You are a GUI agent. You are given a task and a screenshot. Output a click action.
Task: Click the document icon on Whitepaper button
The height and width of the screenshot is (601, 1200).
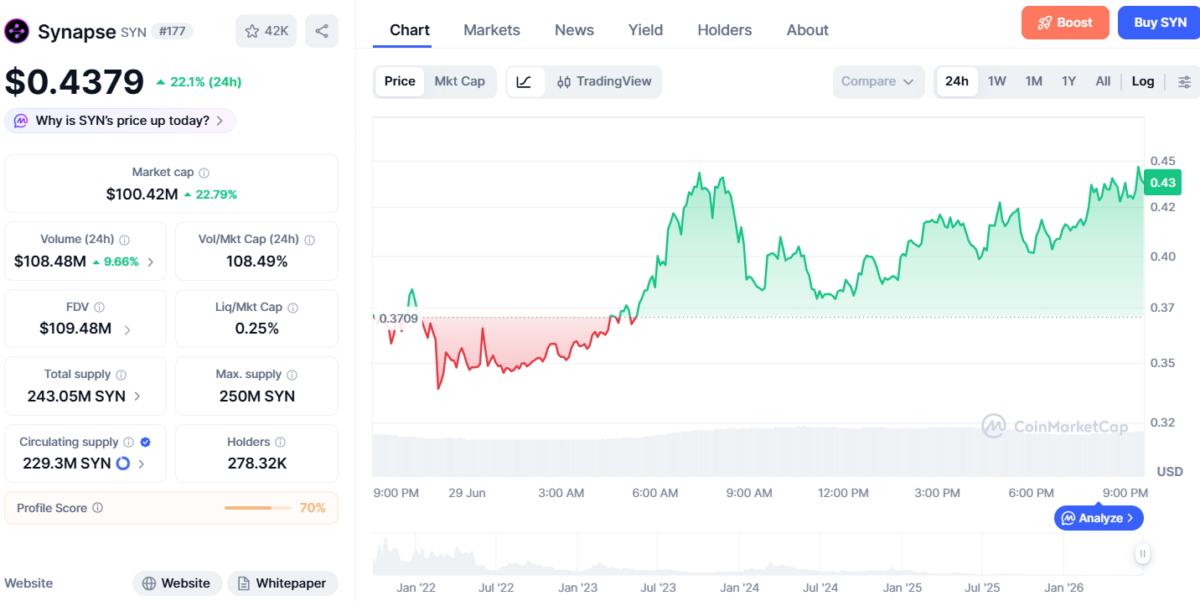(244, 583)
